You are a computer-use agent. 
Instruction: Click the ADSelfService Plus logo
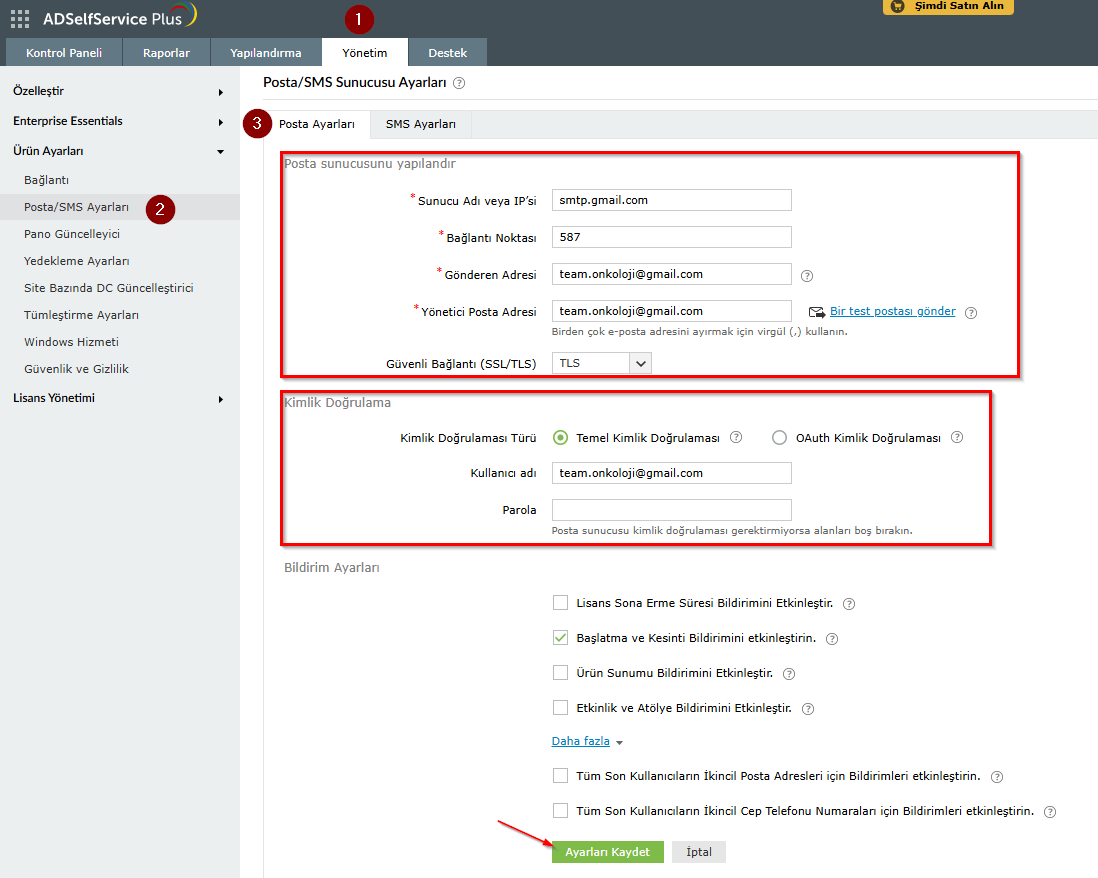point(120,17)
